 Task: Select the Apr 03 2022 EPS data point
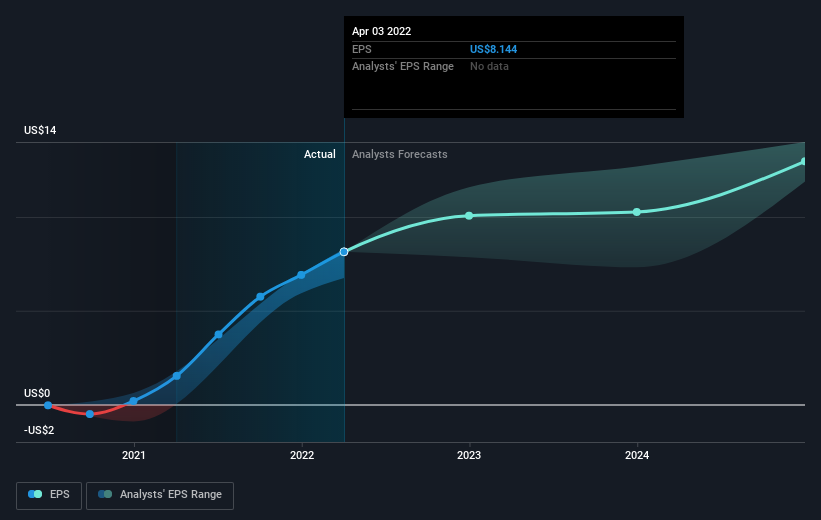click(343, 252)
